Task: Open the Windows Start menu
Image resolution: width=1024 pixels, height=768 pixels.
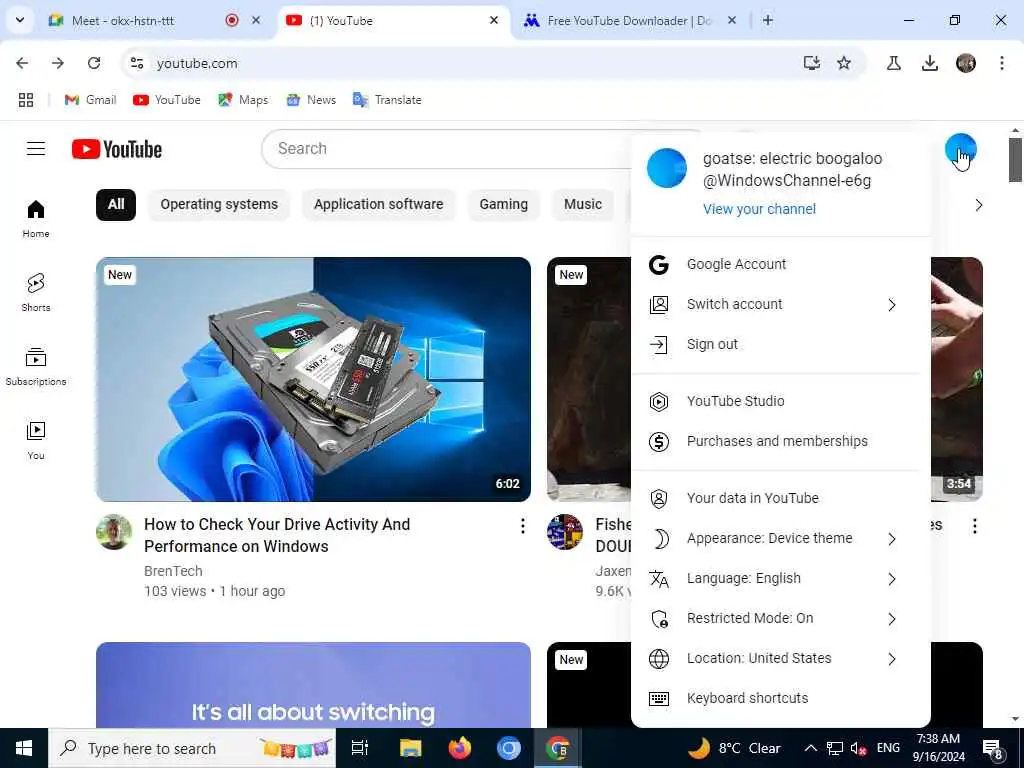Action: (x=24, y=748)
